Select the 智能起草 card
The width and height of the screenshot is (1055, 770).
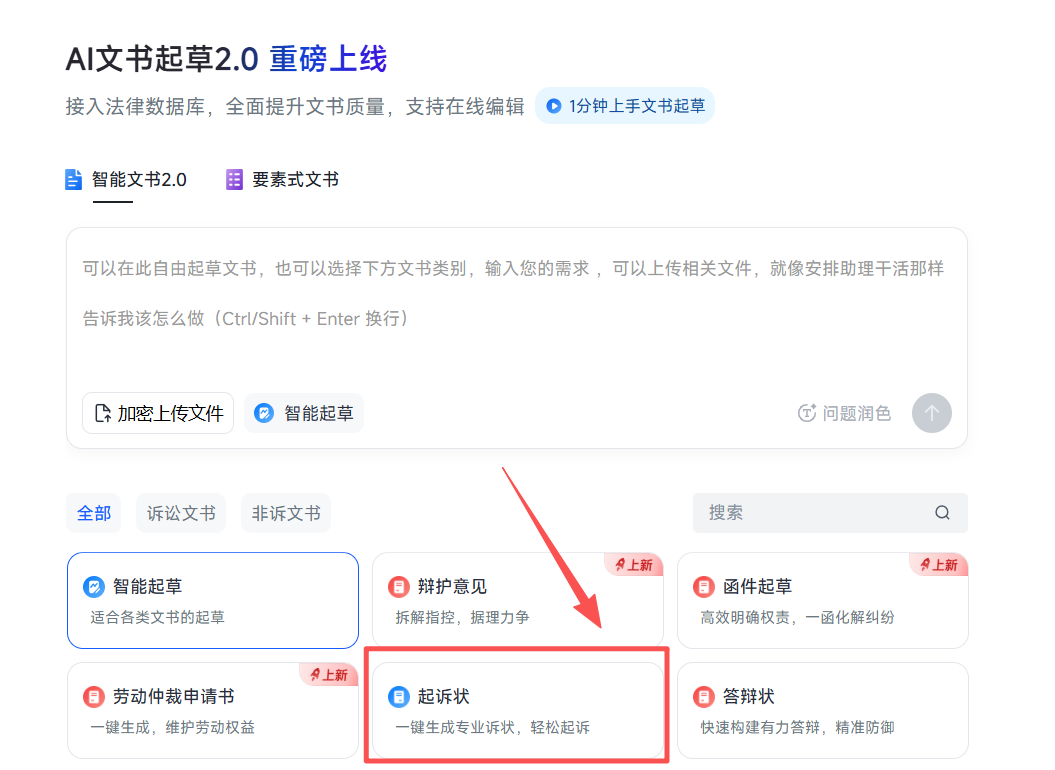[213, 600]
